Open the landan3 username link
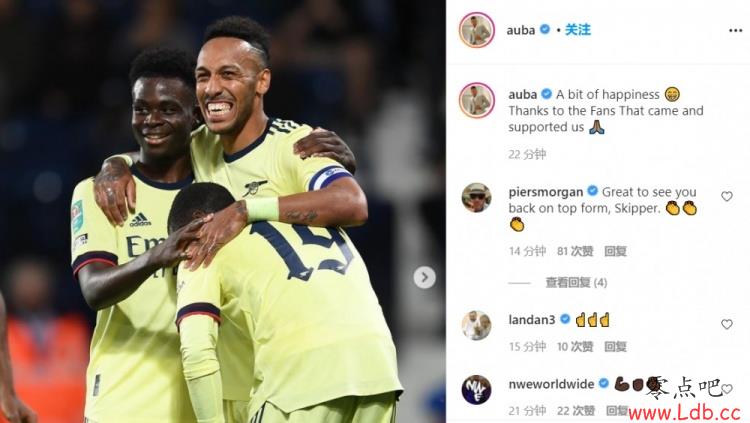 click(x=531, y=320)
